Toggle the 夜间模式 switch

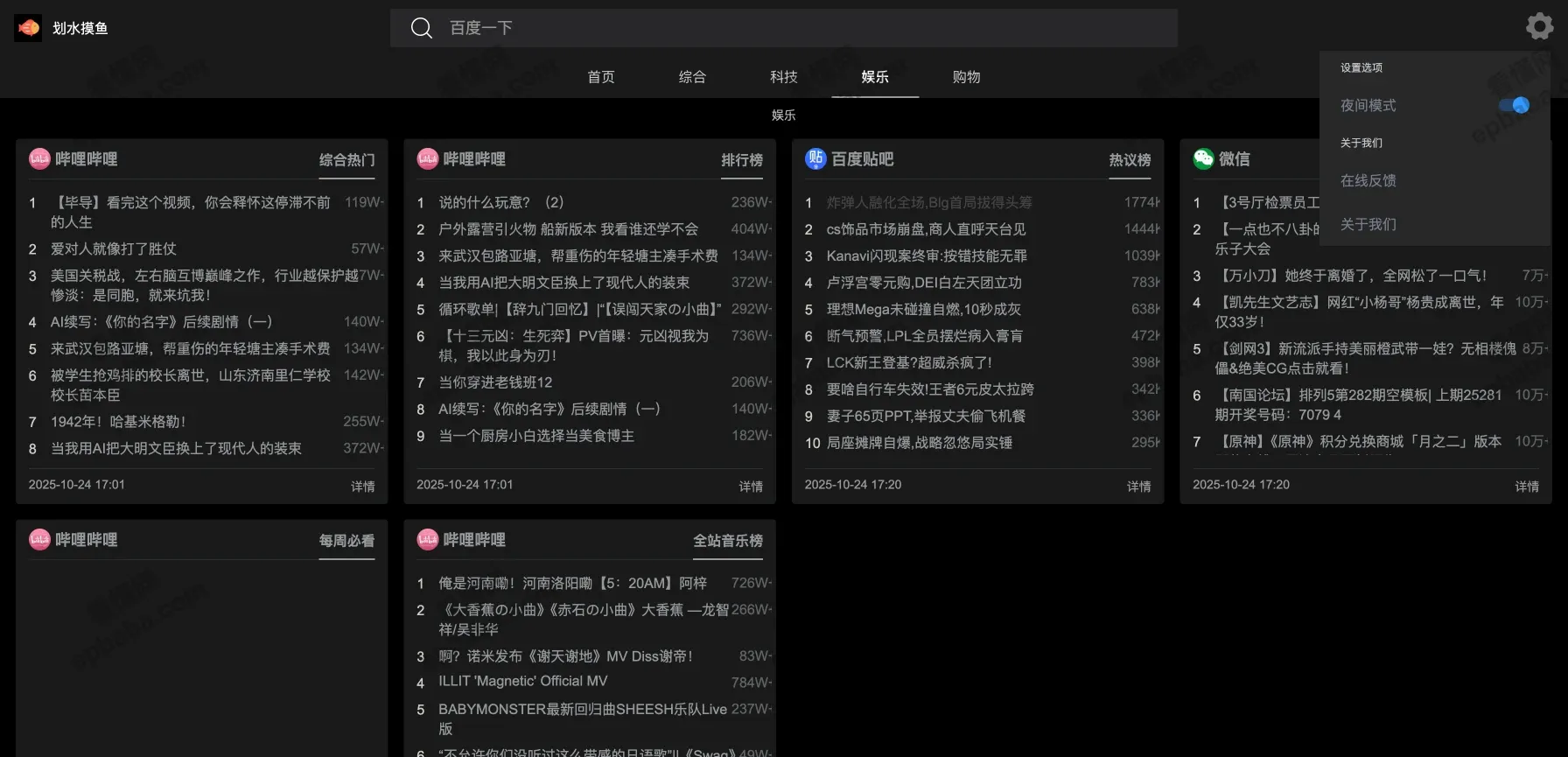click(1515, 105)
